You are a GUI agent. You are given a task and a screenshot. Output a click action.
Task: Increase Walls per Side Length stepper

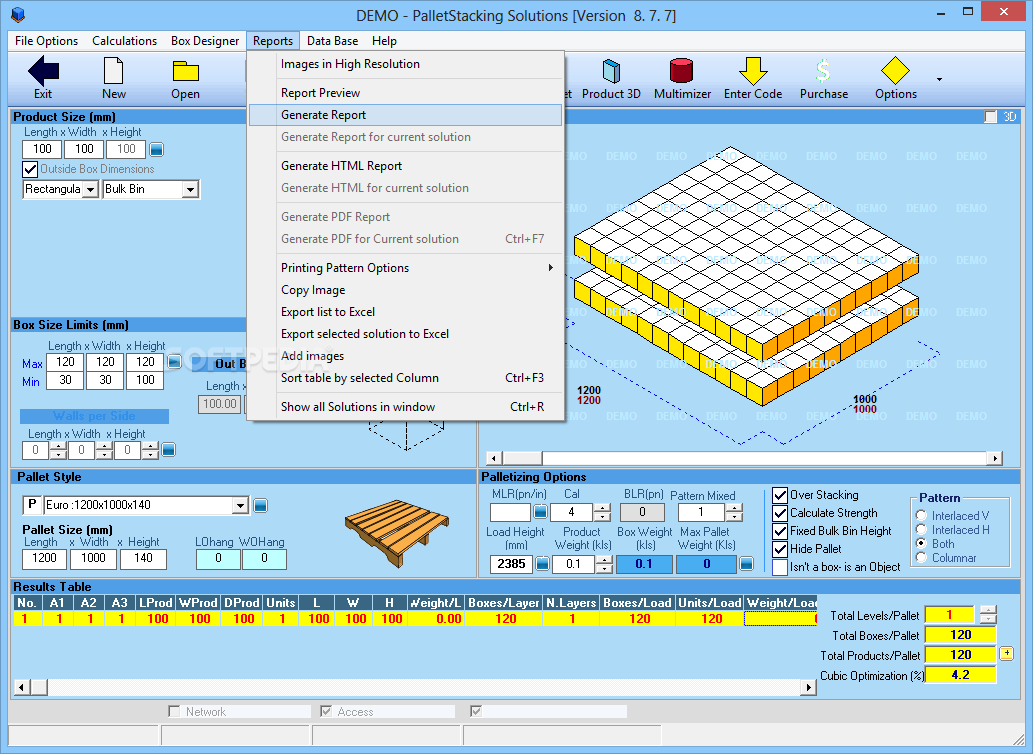[x=58, y=446]
